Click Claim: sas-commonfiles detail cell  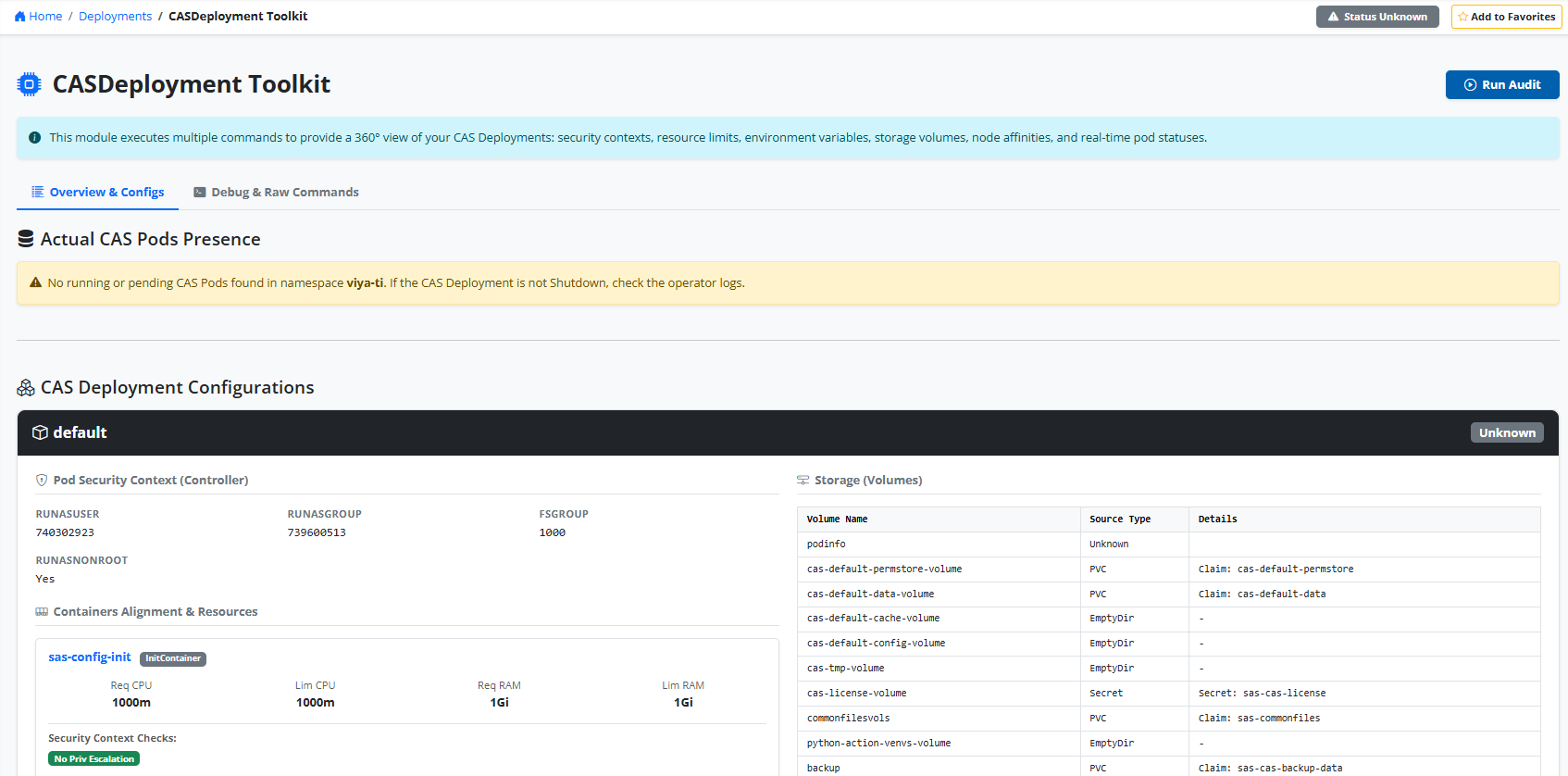click(1364, 719)
